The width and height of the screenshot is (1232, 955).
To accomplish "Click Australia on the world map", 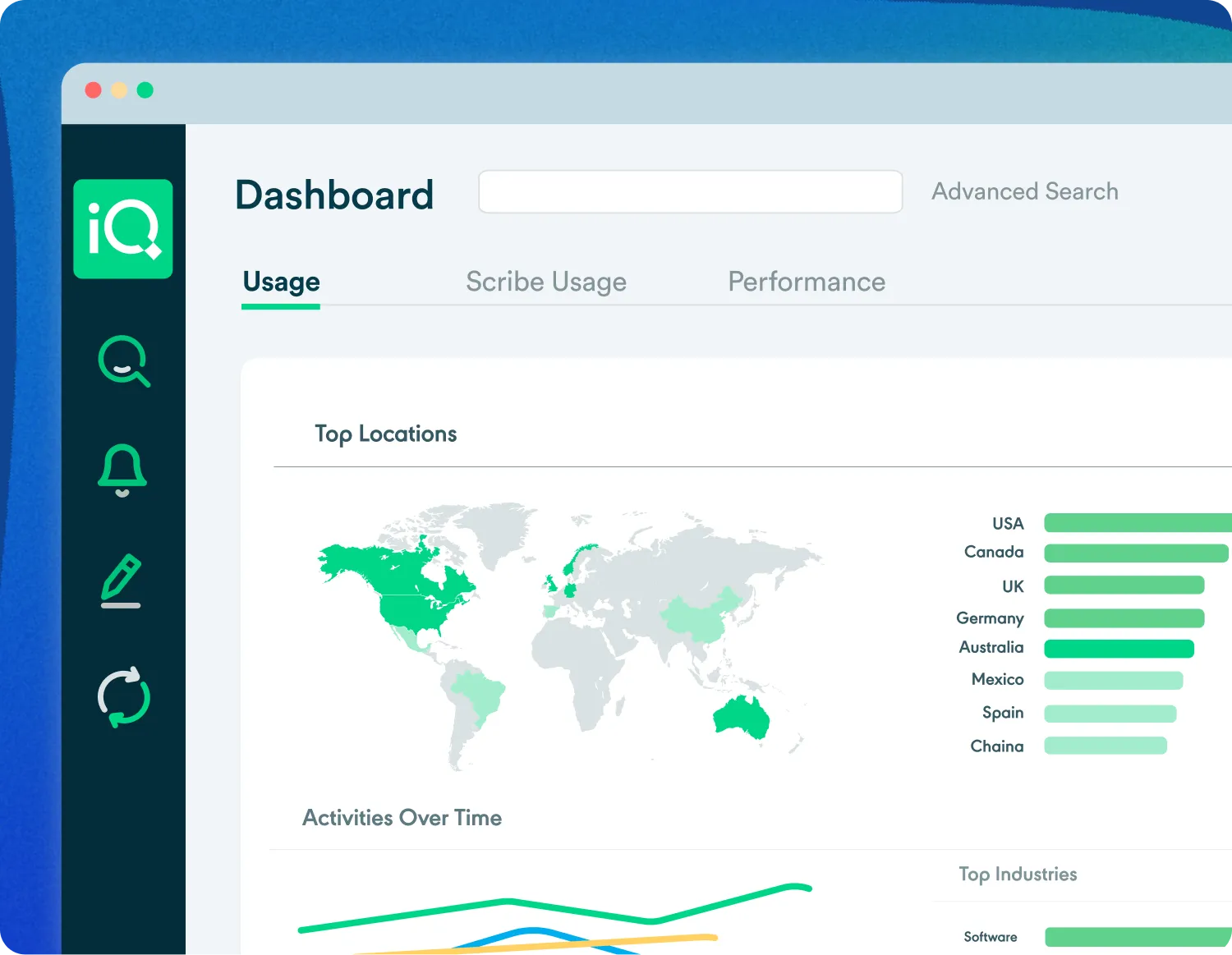I will (x=742, y=717).
